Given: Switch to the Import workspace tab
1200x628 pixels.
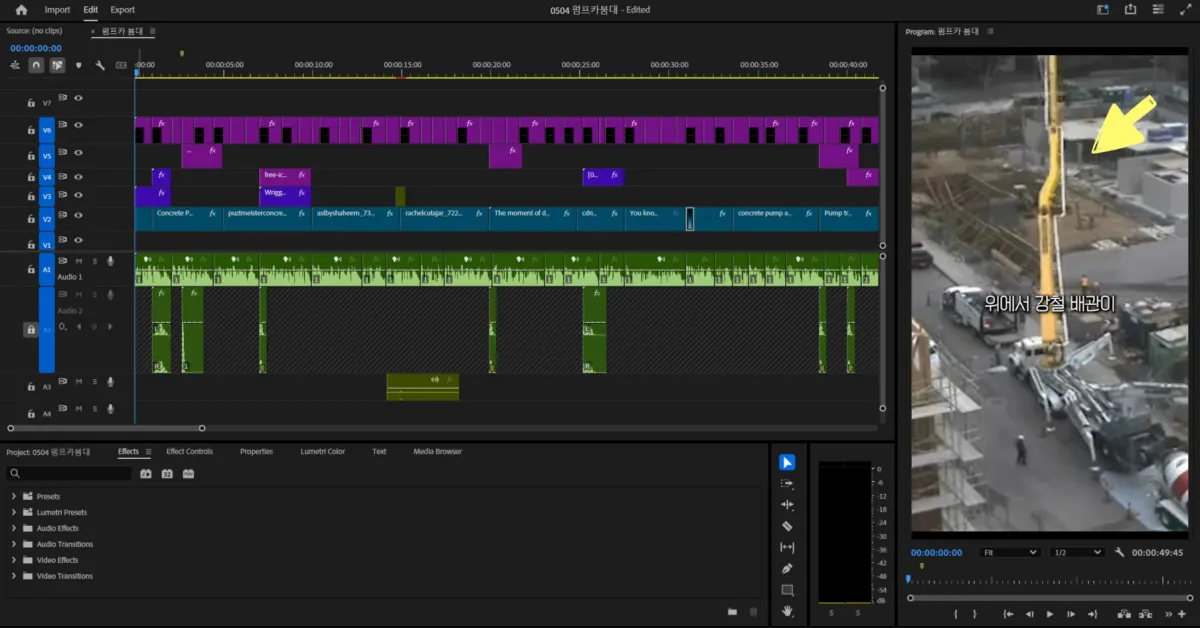Looking at the screenshot, I should pos(58,10).
